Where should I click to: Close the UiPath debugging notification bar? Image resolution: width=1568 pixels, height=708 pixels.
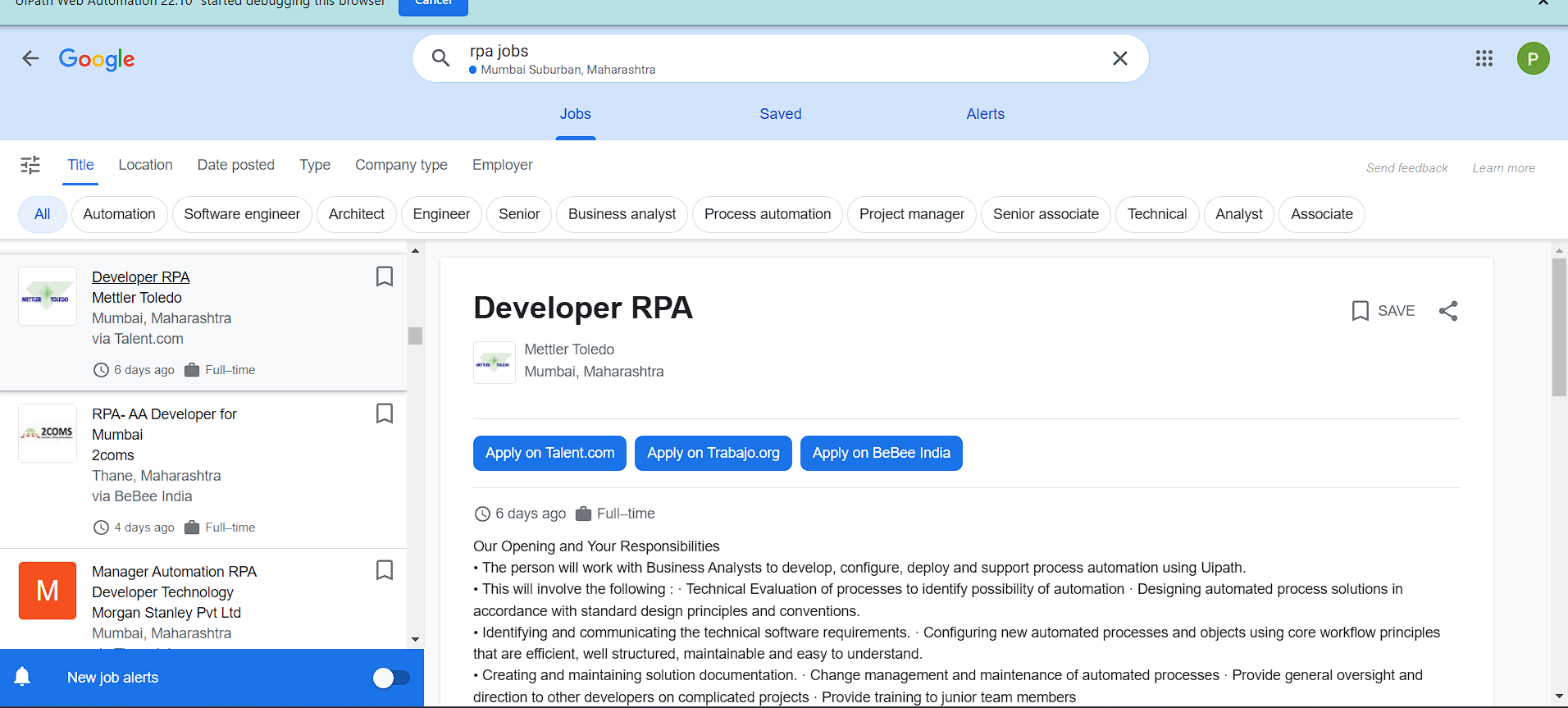(x=1543, y=3)
